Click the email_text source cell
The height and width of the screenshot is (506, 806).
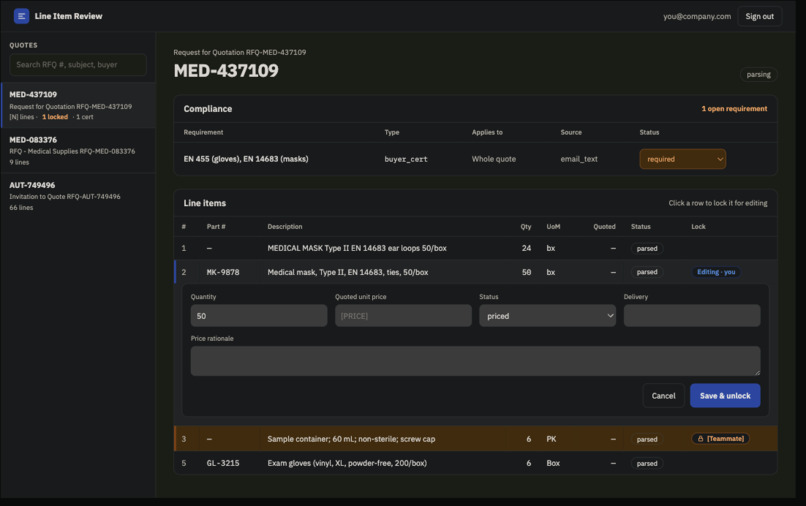[x=579, y=159]
